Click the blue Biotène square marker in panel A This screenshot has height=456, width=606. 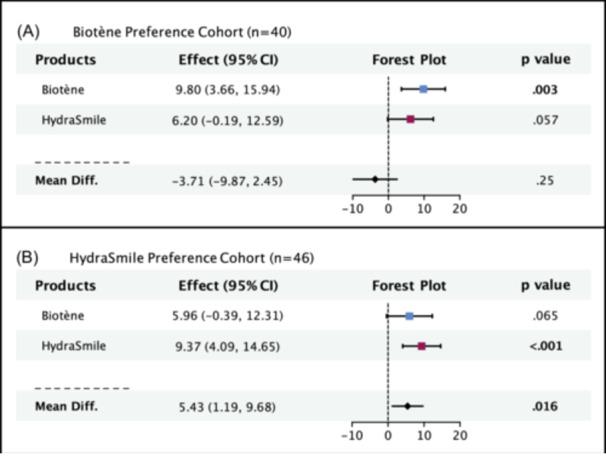423,89
